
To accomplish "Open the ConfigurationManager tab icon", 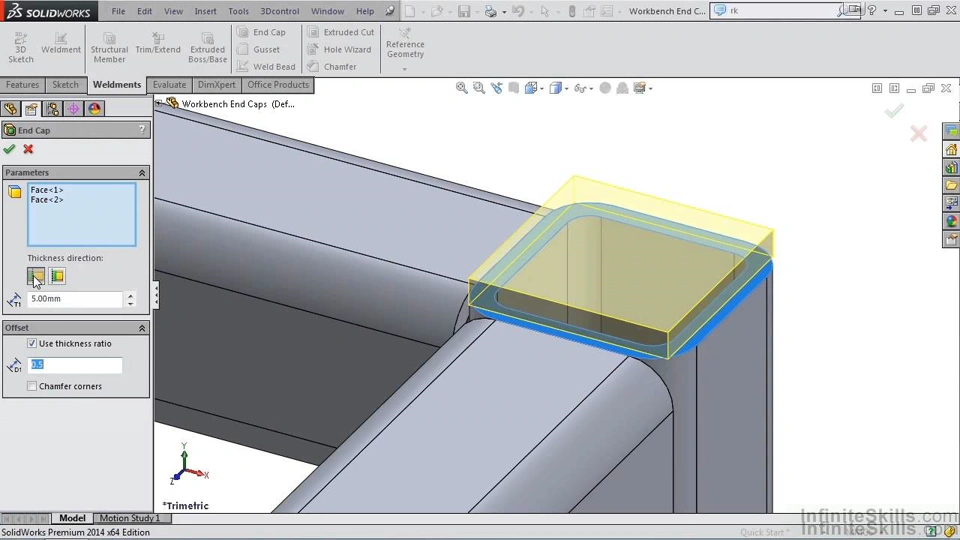I will click(53, 109).
